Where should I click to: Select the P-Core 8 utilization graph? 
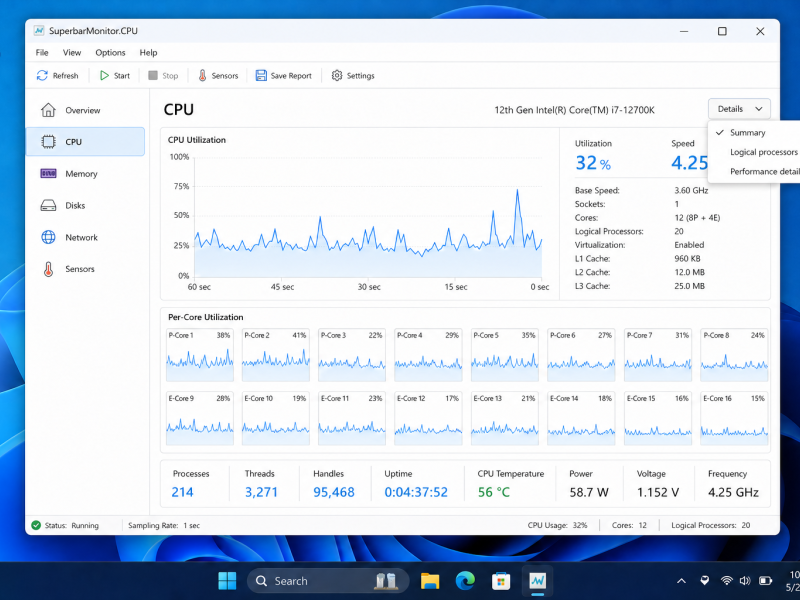tap(734, 355)
